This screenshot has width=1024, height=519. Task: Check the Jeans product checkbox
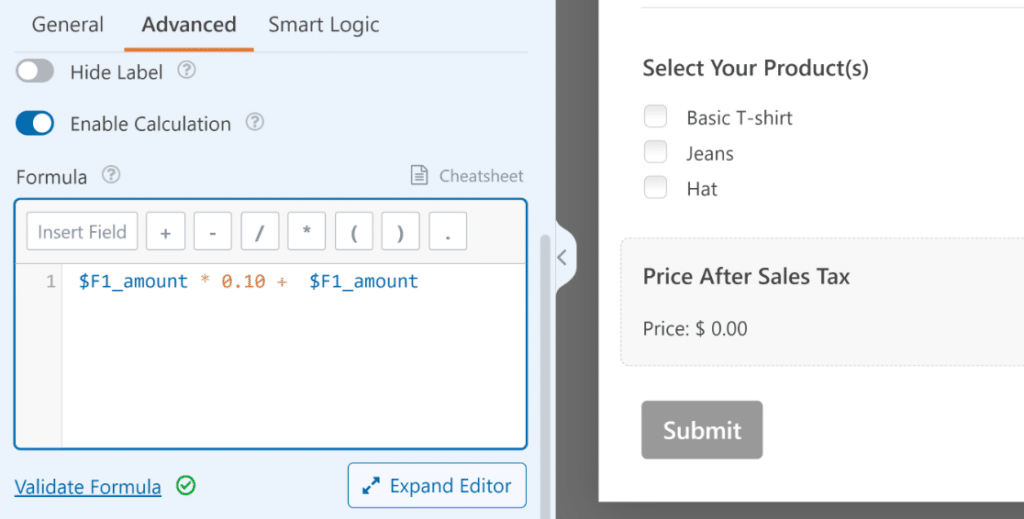pyautogui.click(x=655, y=153)
